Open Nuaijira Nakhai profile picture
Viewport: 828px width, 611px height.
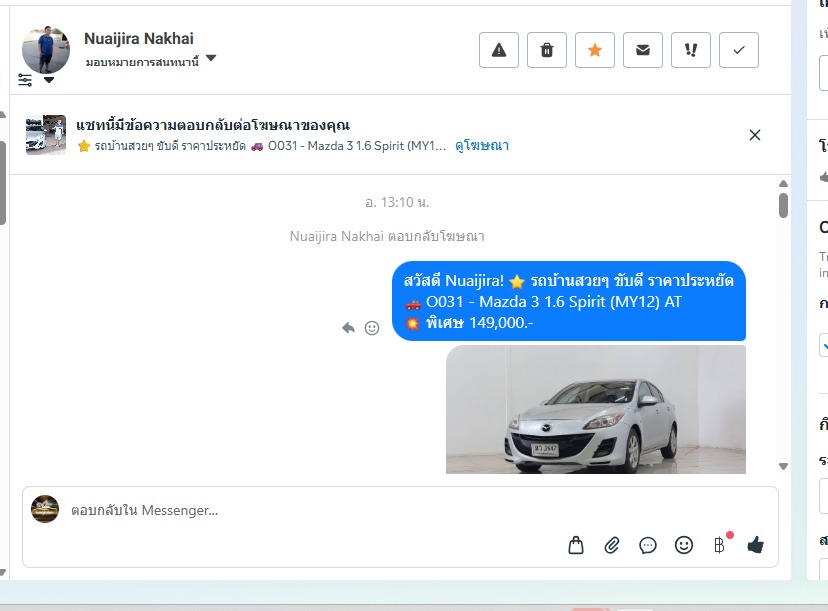pos(46,49)
